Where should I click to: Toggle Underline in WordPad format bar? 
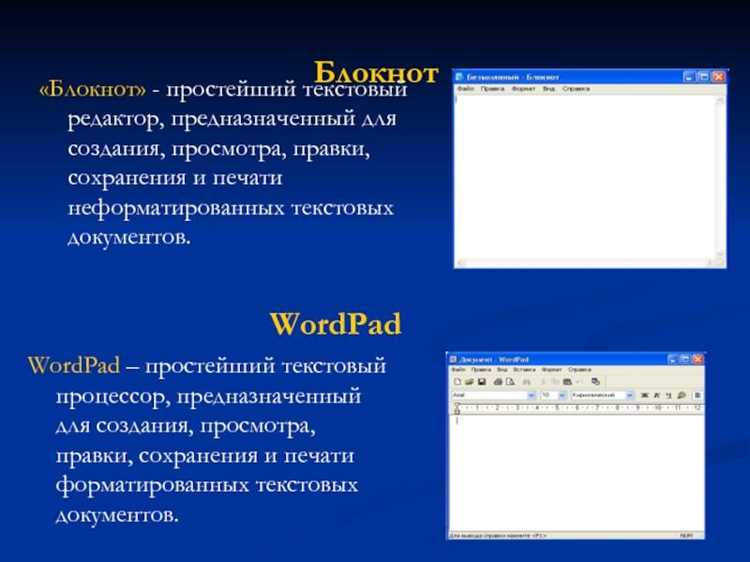point(669,396)
